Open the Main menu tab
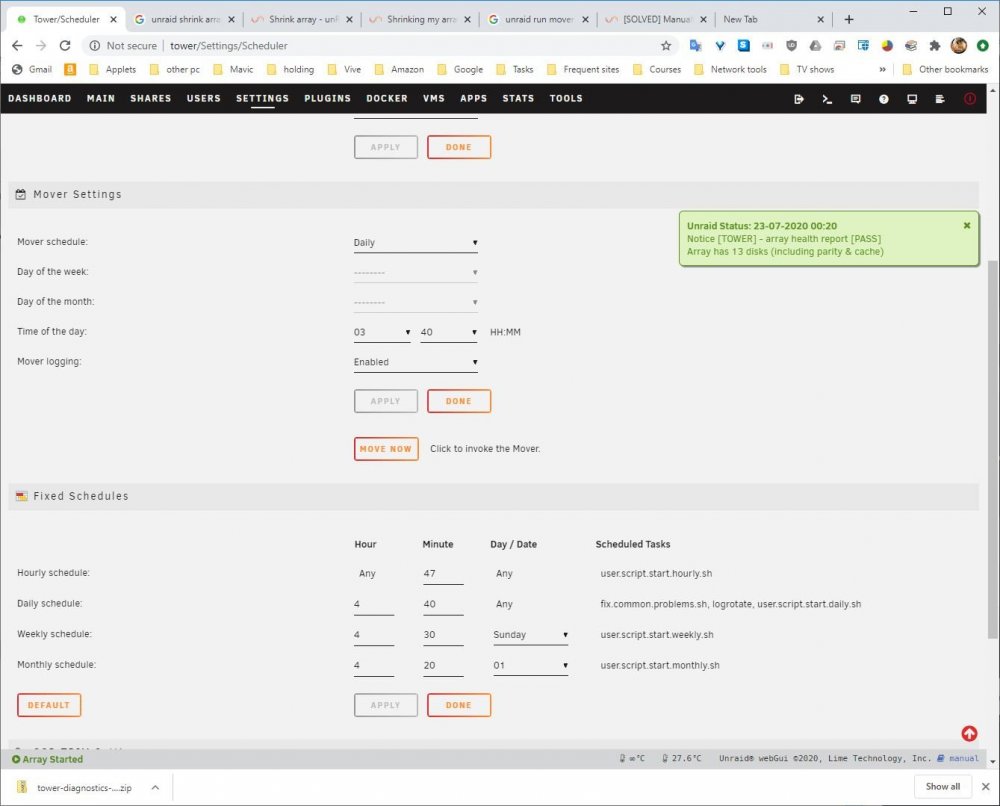 pyautogui.click(x=101, y=98)
